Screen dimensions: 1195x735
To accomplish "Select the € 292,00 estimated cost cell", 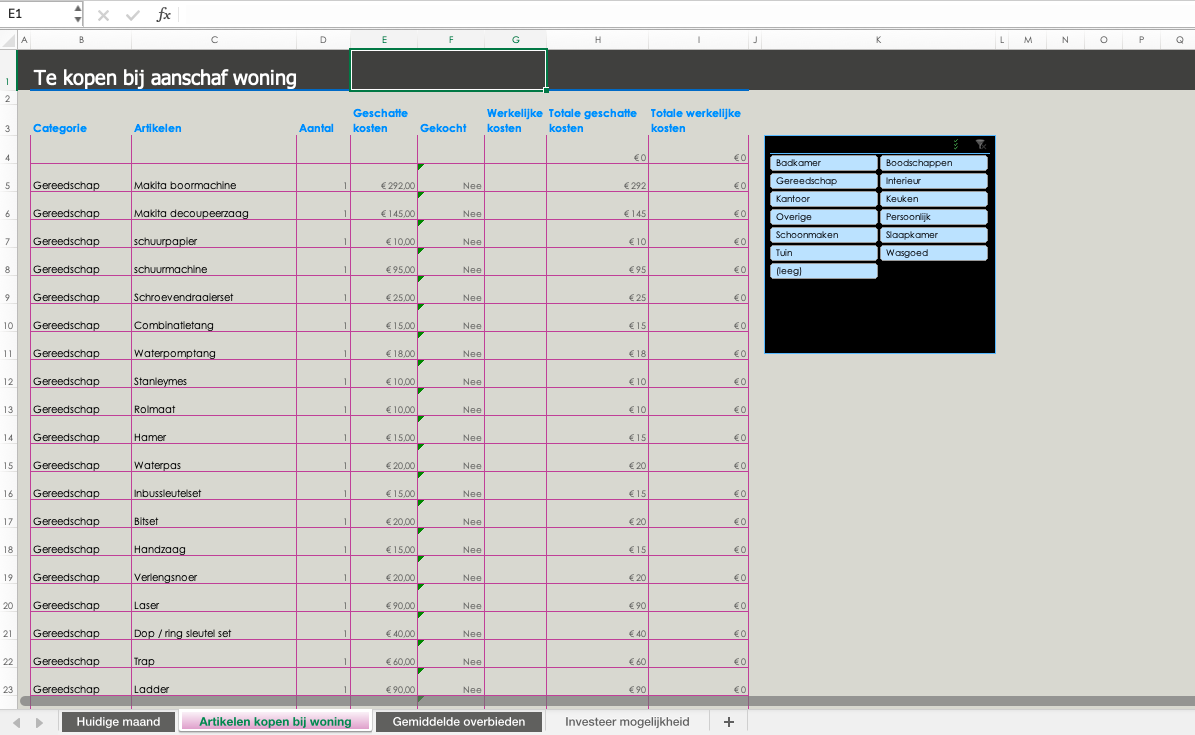I will coord(384,178).
